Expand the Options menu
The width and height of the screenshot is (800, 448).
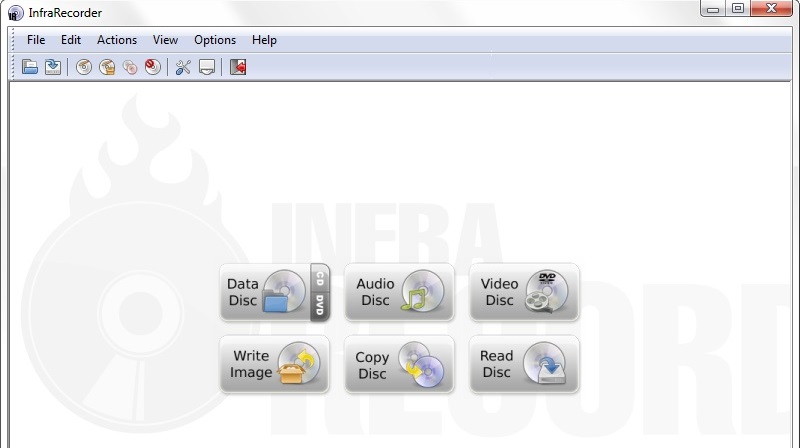point(215,40)
